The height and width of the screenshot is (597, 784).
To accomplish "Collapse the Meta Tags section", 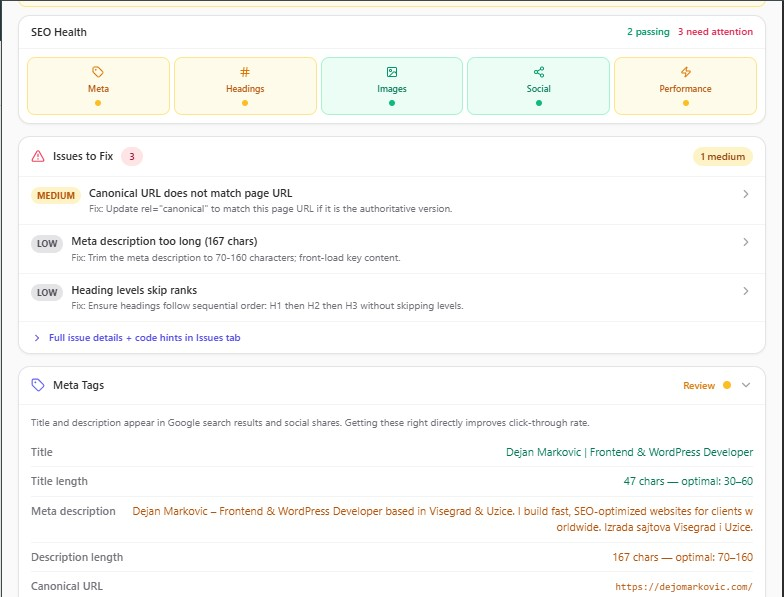I will point(745,385).
